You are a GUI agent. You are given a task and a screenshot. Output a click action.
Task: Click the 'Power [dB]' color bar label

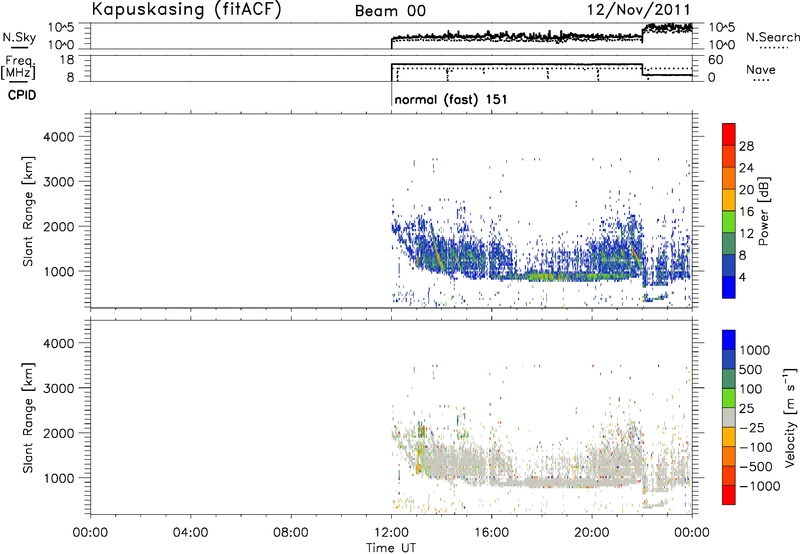[x=763, y=211]
